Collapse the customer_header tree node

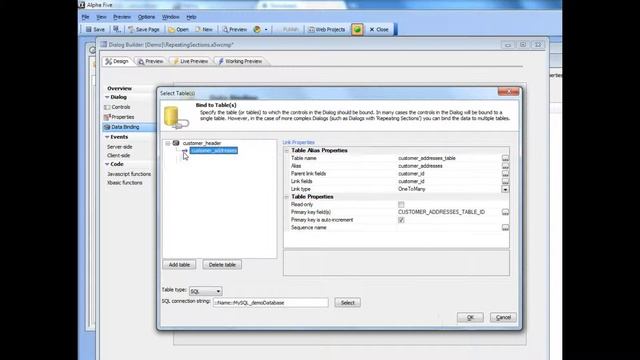[168, 143]
